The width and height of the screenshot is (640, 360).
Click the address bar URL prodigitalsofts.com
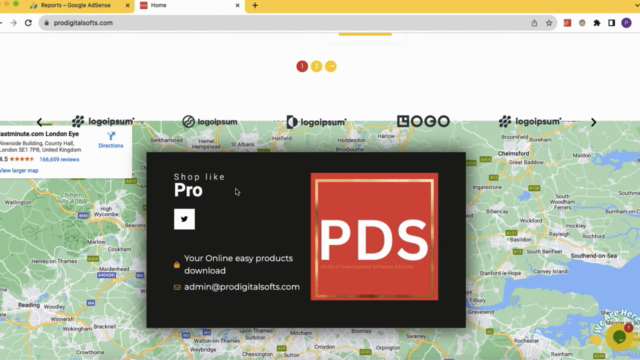[83, 23]
